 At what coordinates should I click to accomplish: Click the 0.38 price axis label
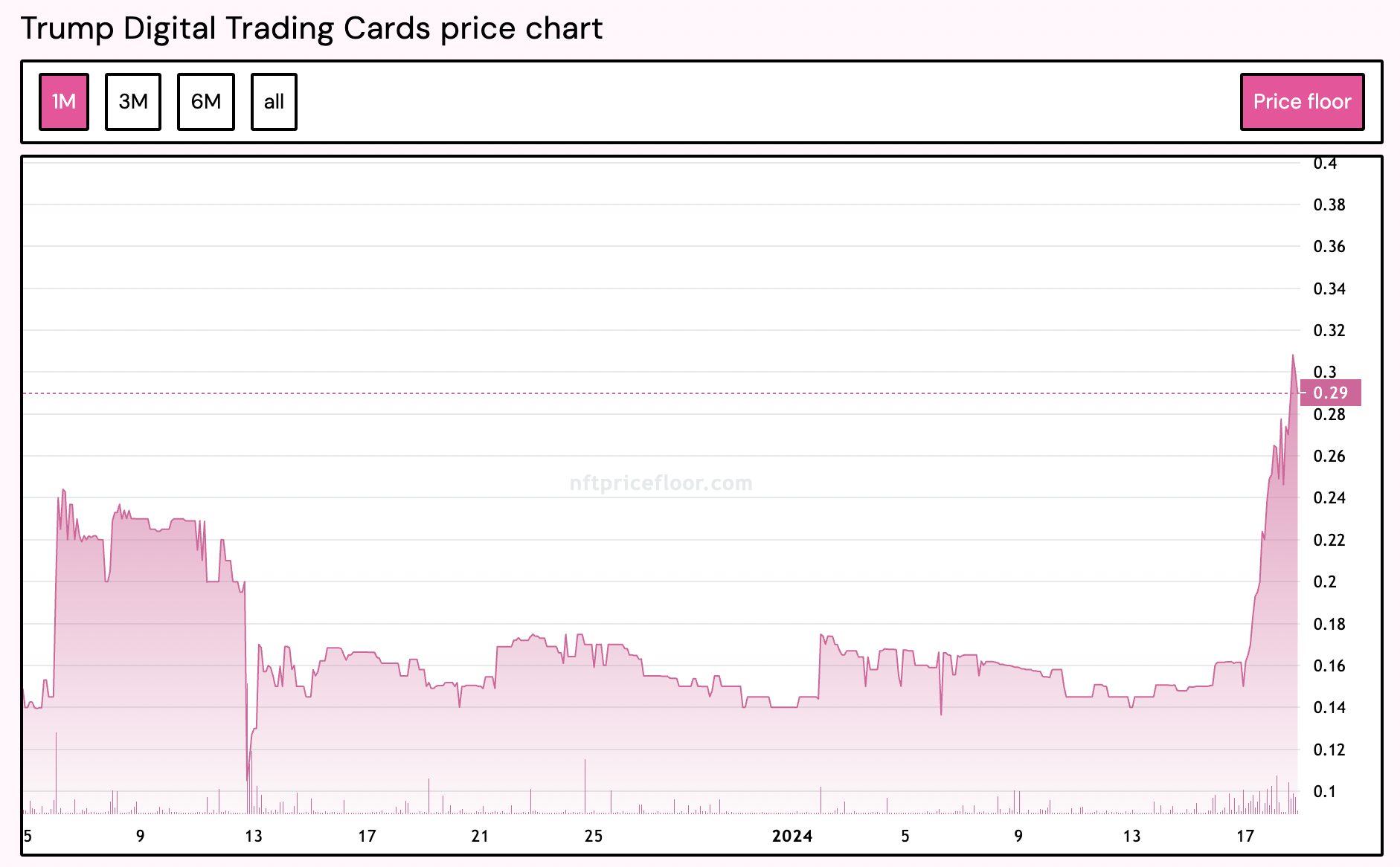pos(1329,205)
